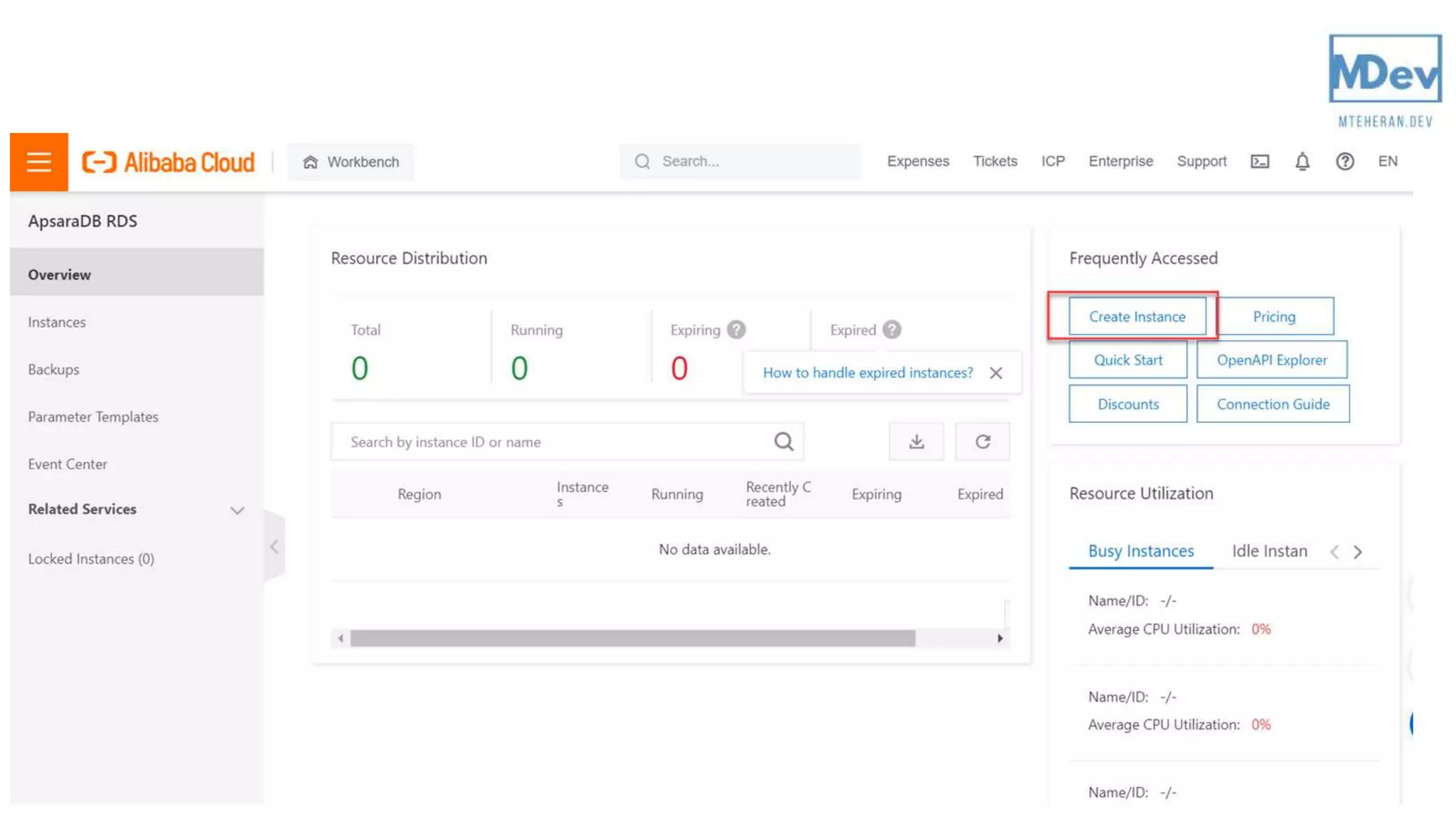Expand the Related Services section
Image resolution: width=1456 pixels, height=819 pixels.
pyautogui.click(x=237, y=510)
